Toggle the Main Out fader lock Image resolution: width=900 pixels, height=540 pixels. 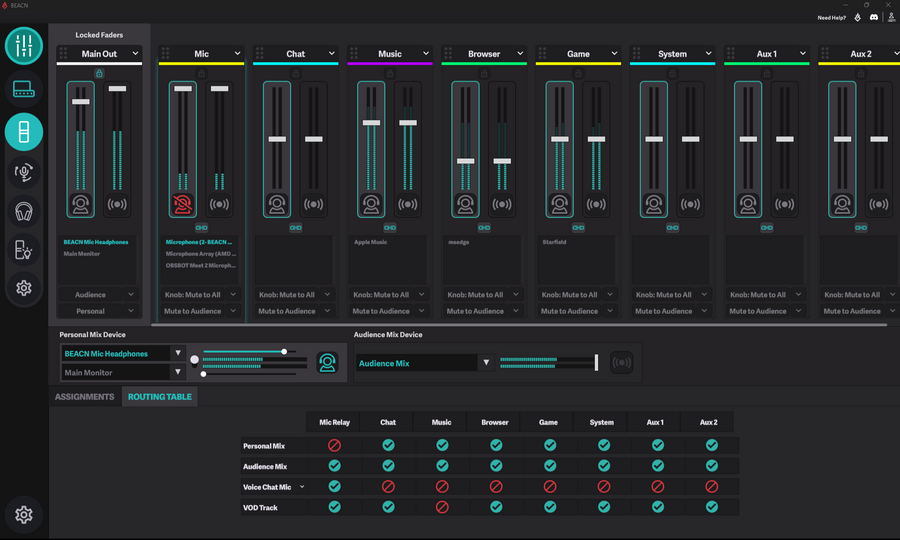click(x=99, y=73)
